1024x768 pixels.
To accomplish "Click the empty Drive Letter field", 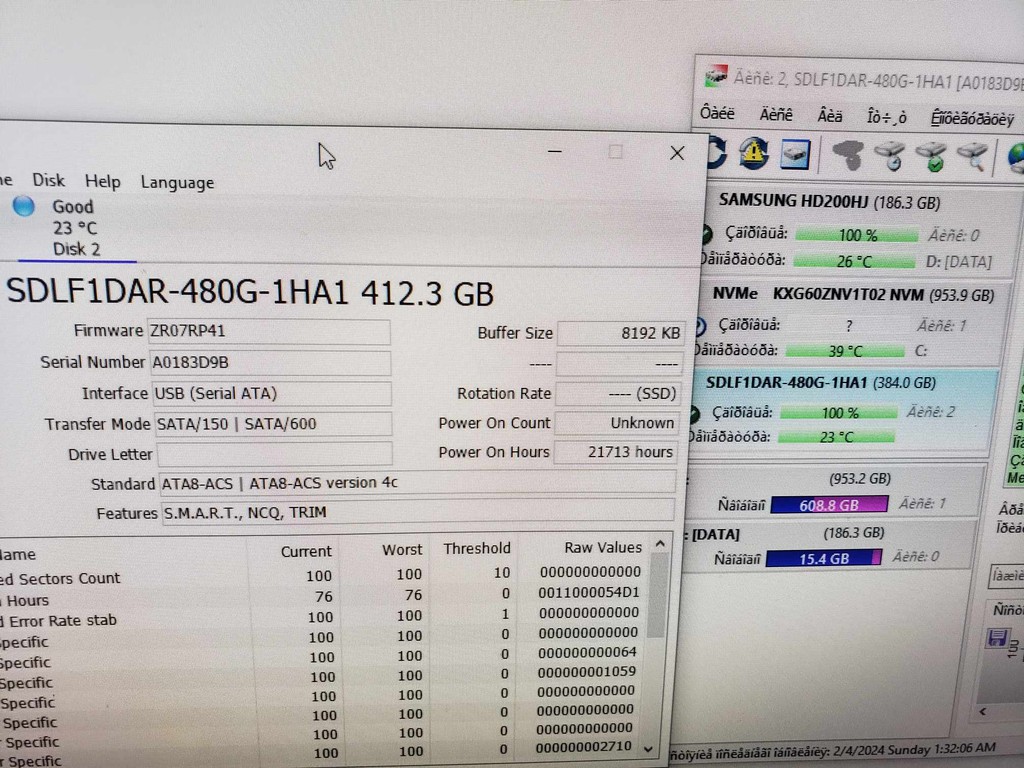I will pos(274,453).
